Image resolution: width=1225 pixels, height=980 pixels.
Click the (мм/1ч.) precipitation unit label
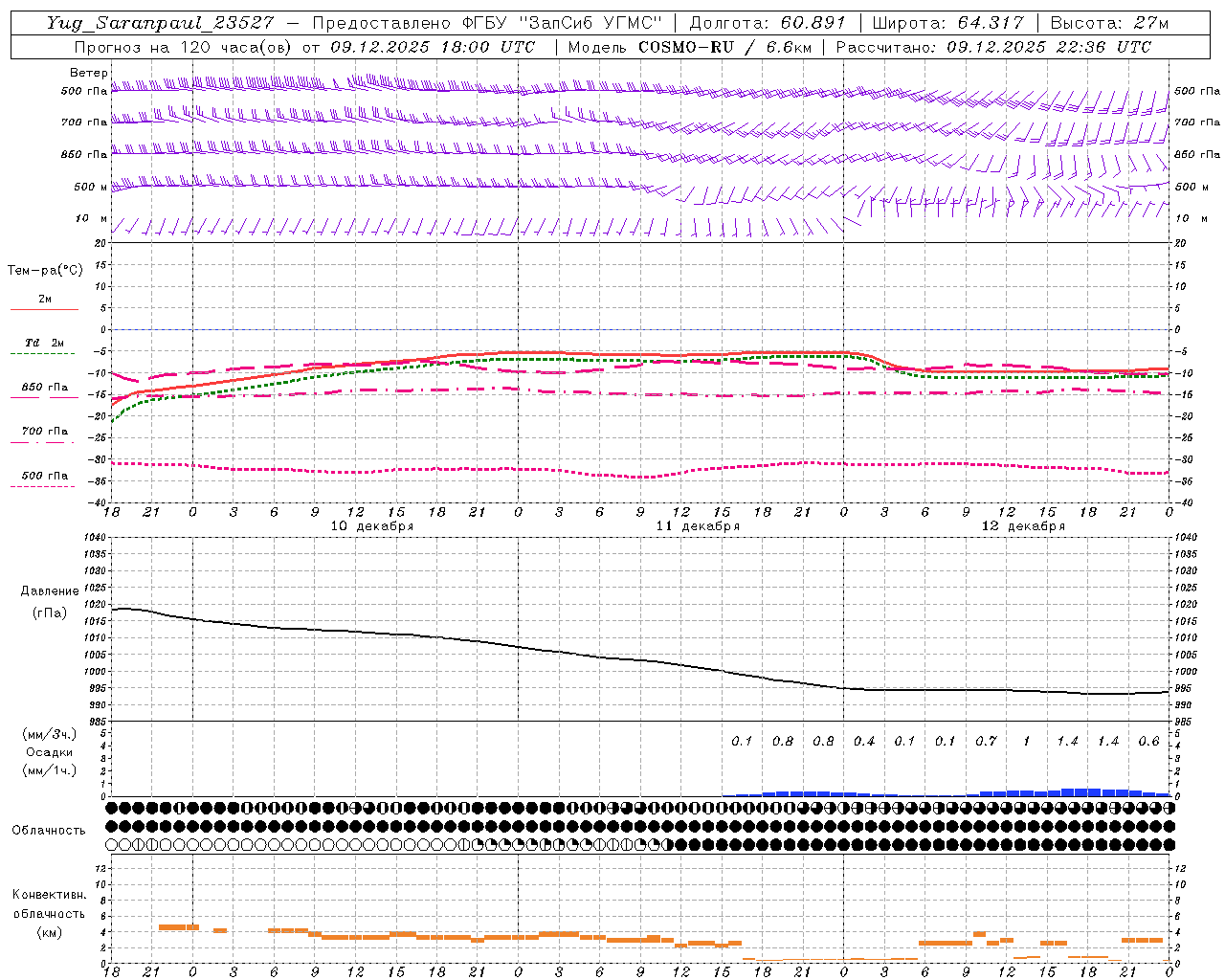pyautogui.click(x=50, y=770)
